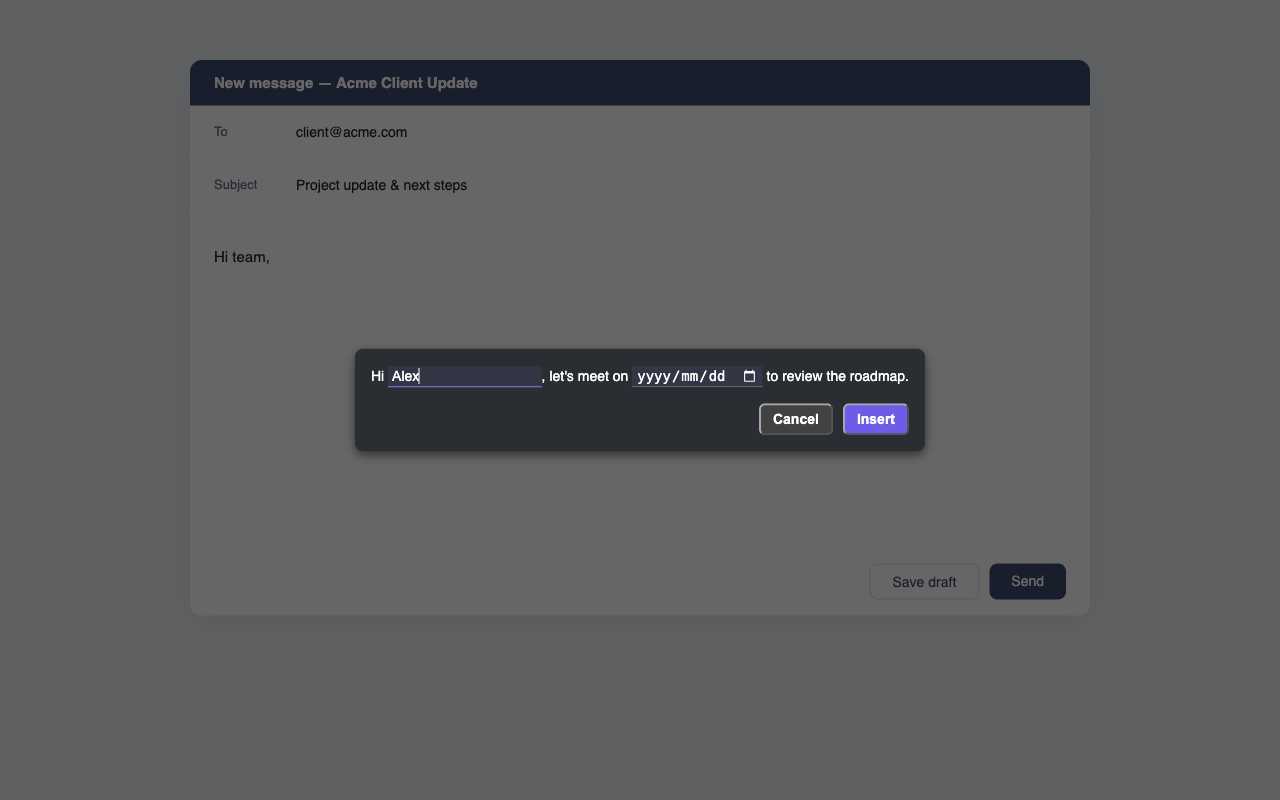Click the text 'to review the roadmap.'
The width and height of the screenshot is (1280, 800).
pos(838,376)
